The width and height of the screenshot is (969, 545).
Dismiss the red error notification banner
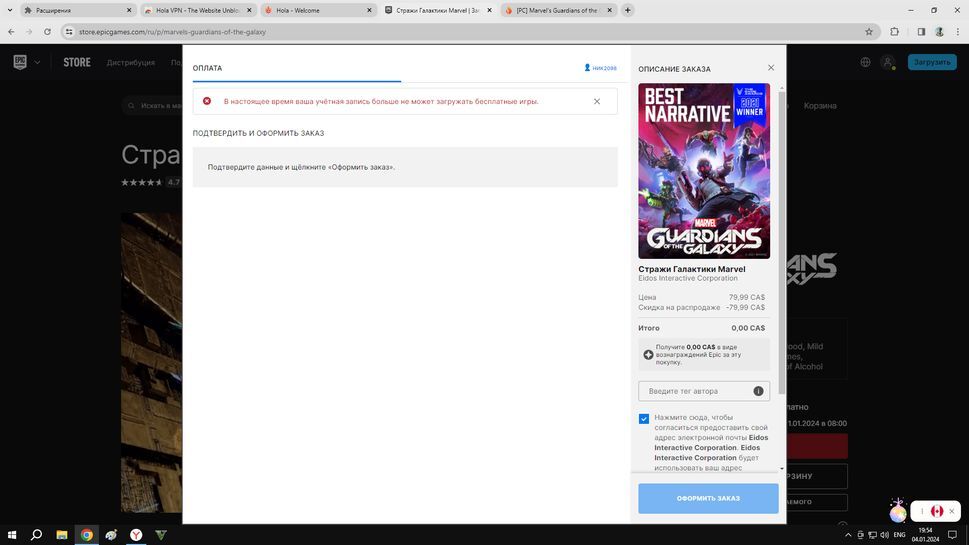(597, 101)
